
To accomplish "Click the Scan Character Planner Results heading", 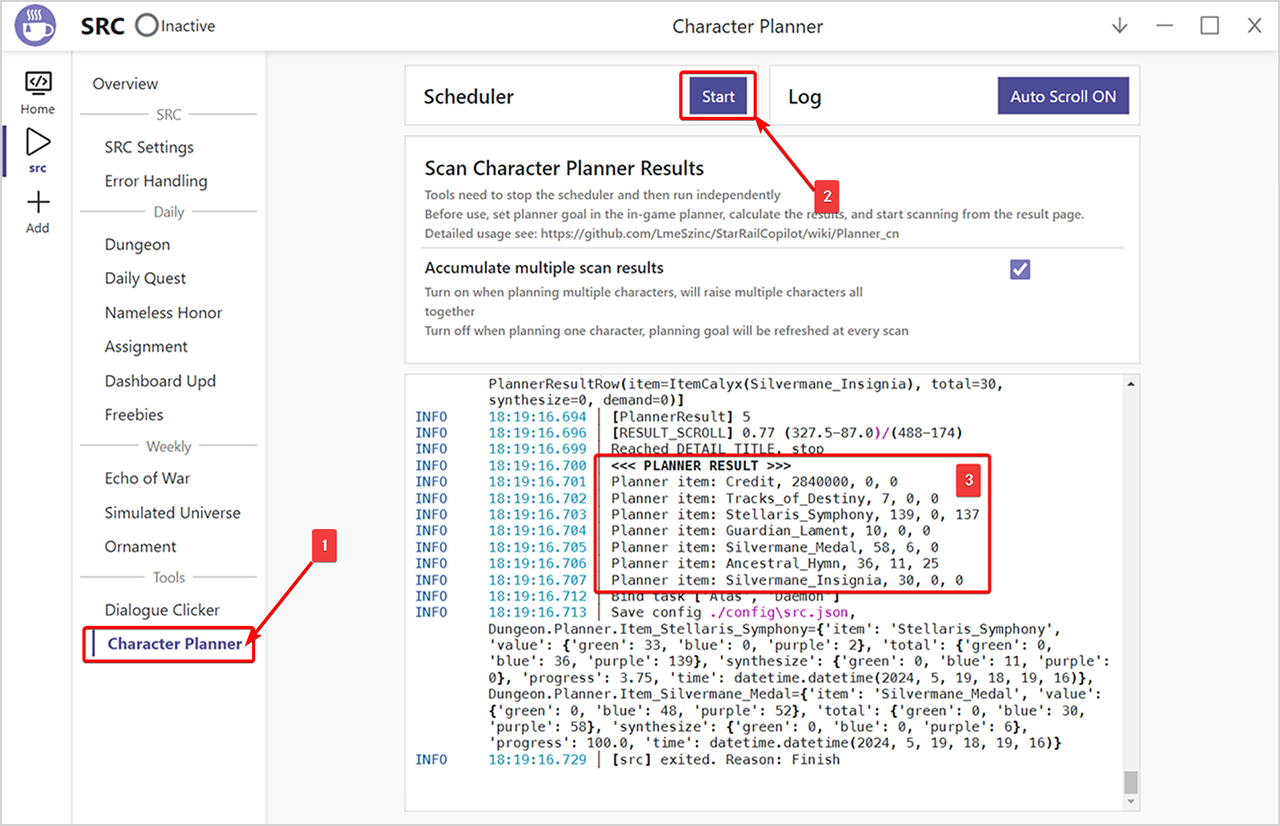I will click(x=564, y=168).
